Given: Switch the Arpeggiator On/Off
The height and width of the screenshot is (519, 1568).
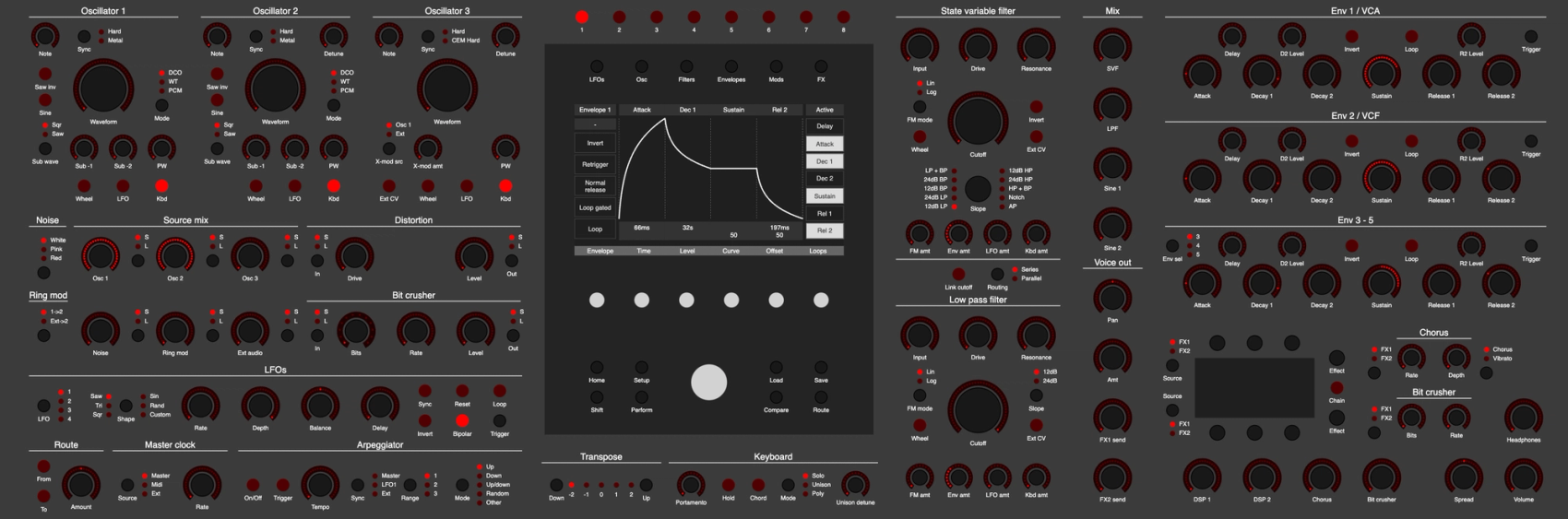Looking at the screenshot, I should click(252, 485).
